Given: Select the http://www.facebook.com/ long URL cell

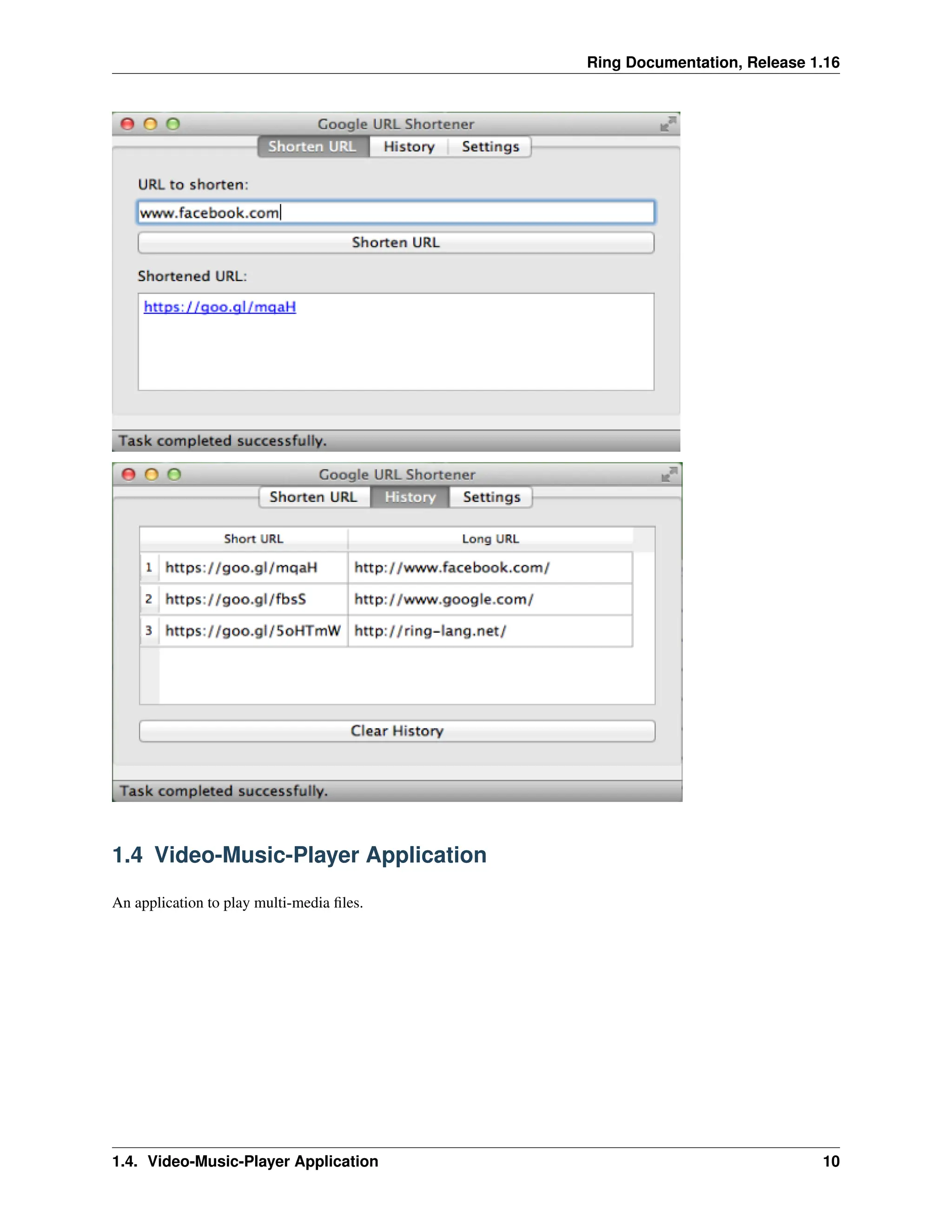Looking at the screenshot, I should click(452, 568).
